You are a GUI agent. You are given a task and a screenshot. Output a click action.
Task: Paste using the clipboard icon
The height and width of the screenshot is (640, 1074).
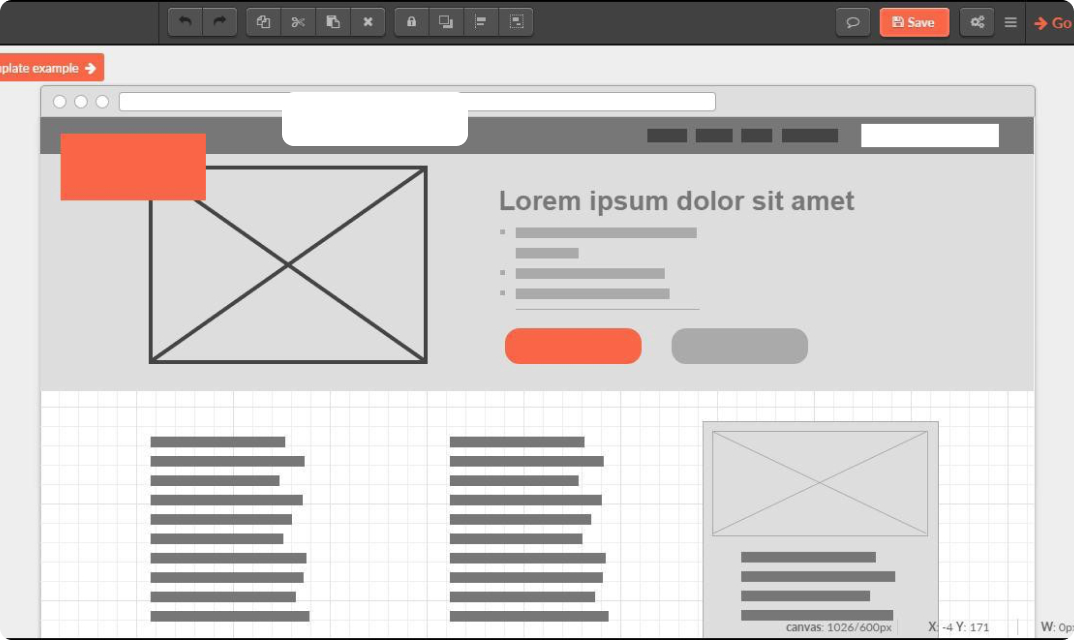(333, 22)
